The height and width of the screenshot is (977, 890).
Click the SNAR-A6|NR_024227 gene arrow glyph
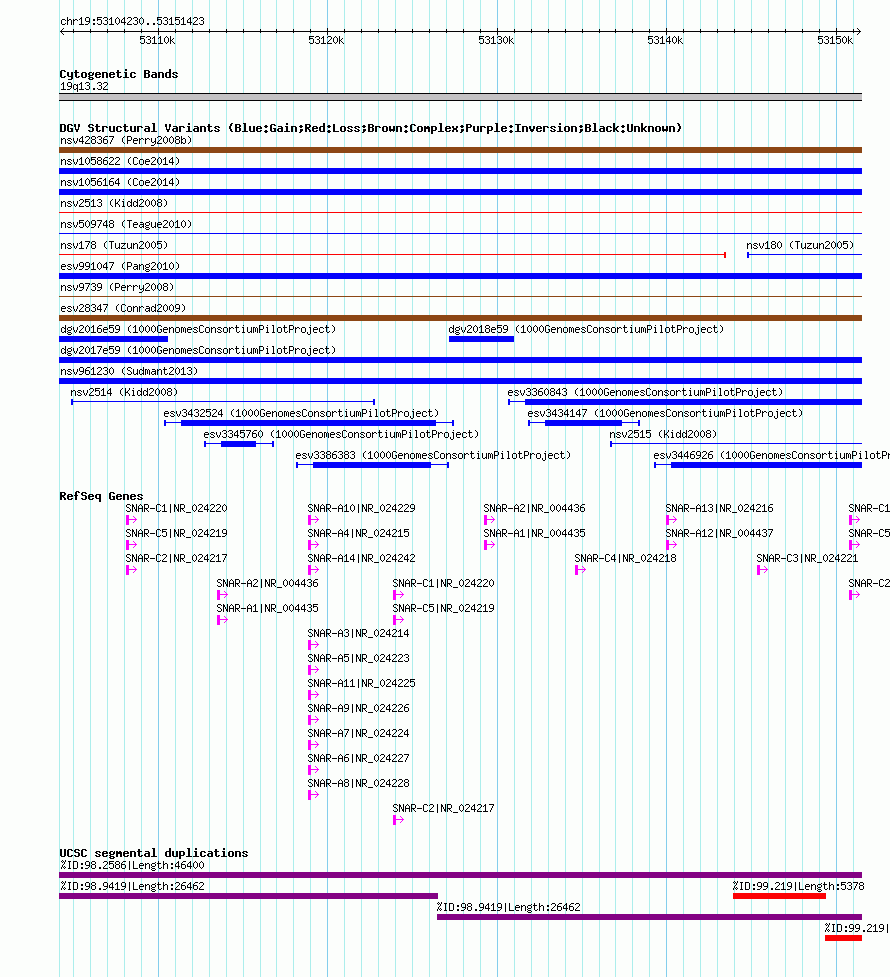313,770
